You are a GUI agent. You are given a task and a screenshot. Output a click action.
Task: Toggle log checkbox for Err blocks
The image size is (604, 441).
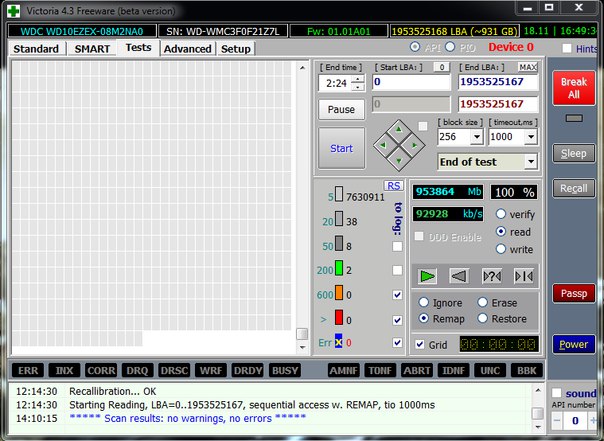[397, 342]
